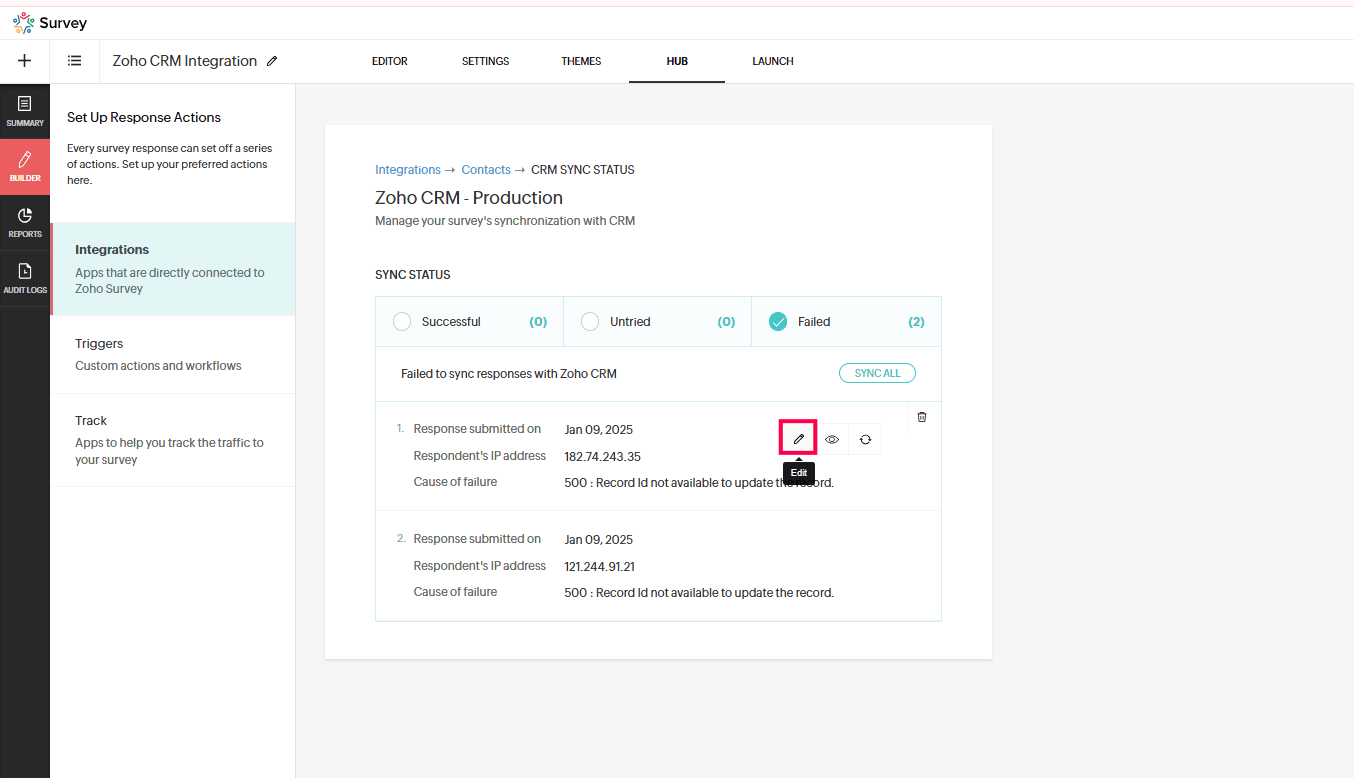
Task: Click the Set Up Response Actions heading
Action: click(x=144, y=117)
